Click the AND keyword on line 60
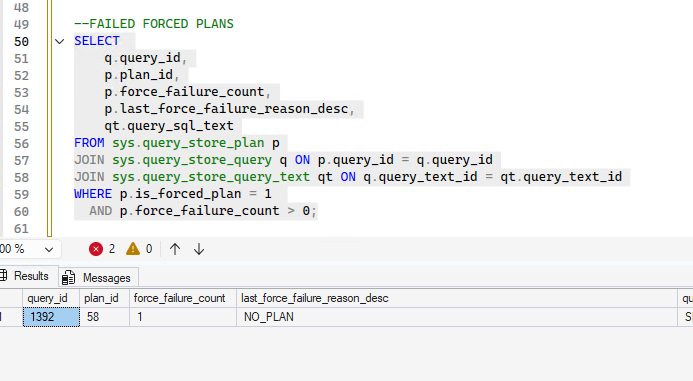693x381 pixels. [x=101, y=211]
